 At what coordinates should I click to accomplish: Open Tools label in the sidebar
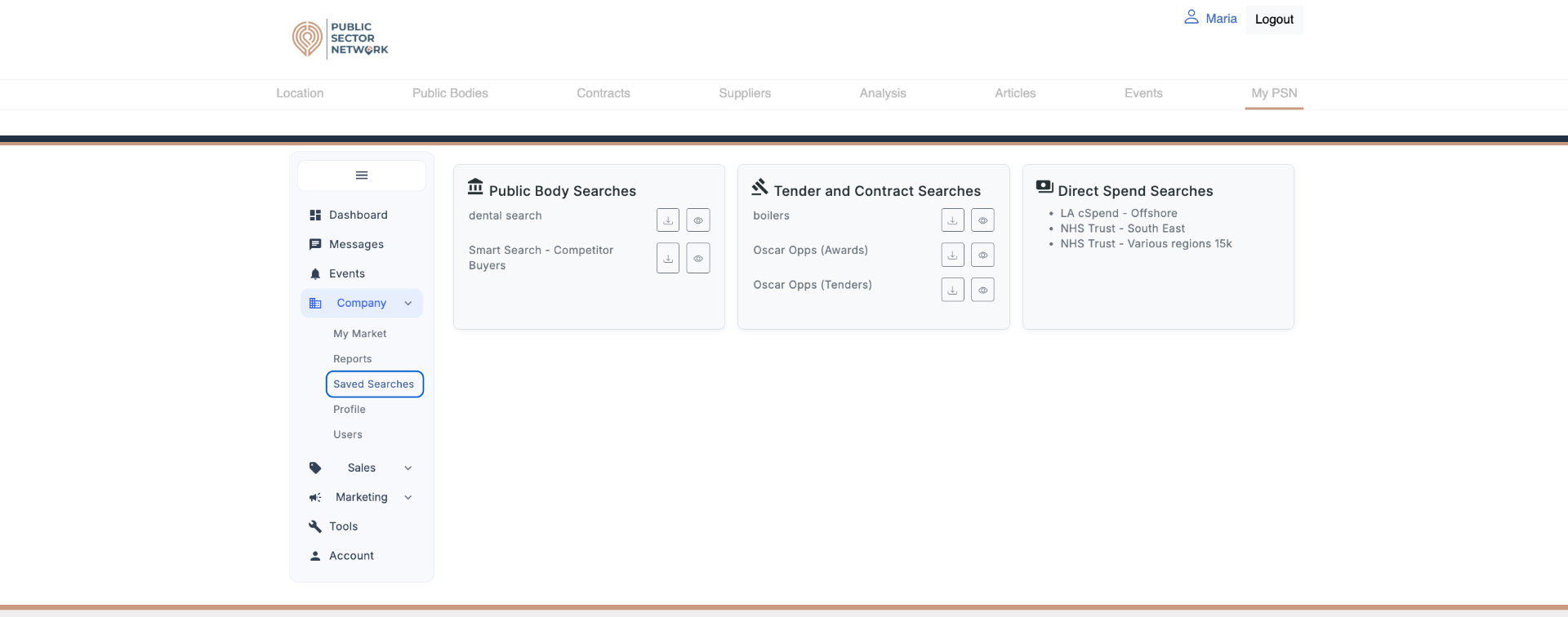tap(344, 527)
